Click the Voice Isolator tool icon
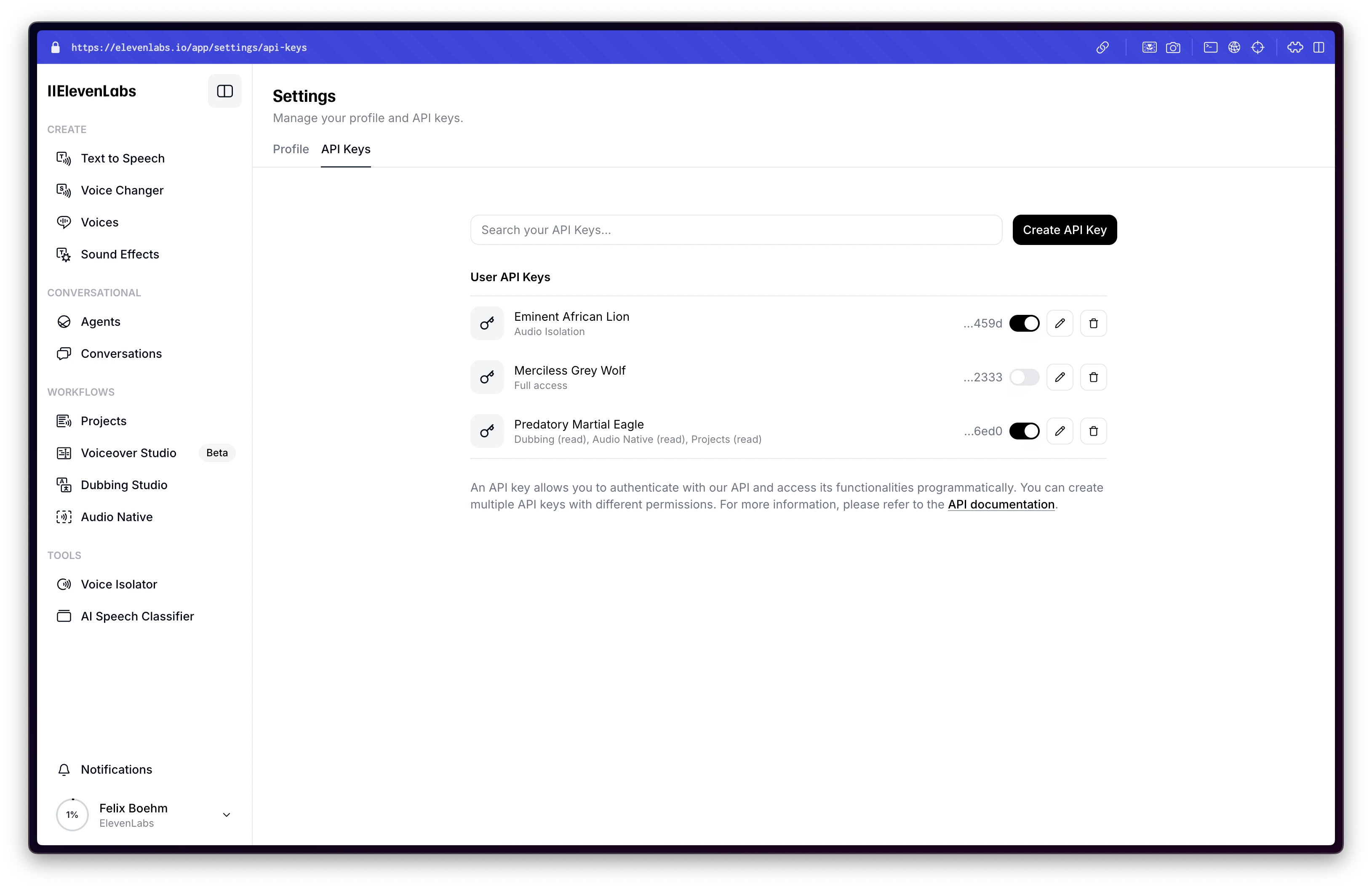The width and height of the screenshot is (1372, 889). coord(63,584)
